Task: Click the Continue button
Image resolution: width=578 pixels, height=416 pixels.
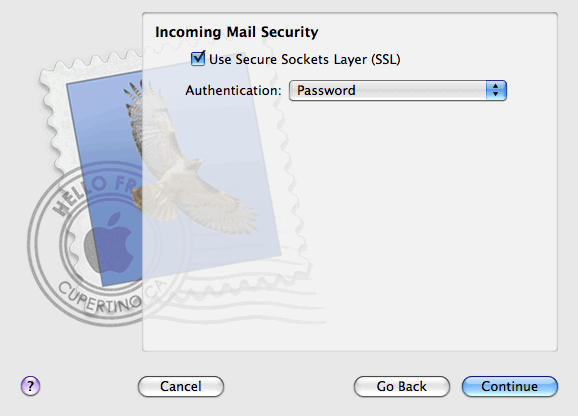Action: 510,386
